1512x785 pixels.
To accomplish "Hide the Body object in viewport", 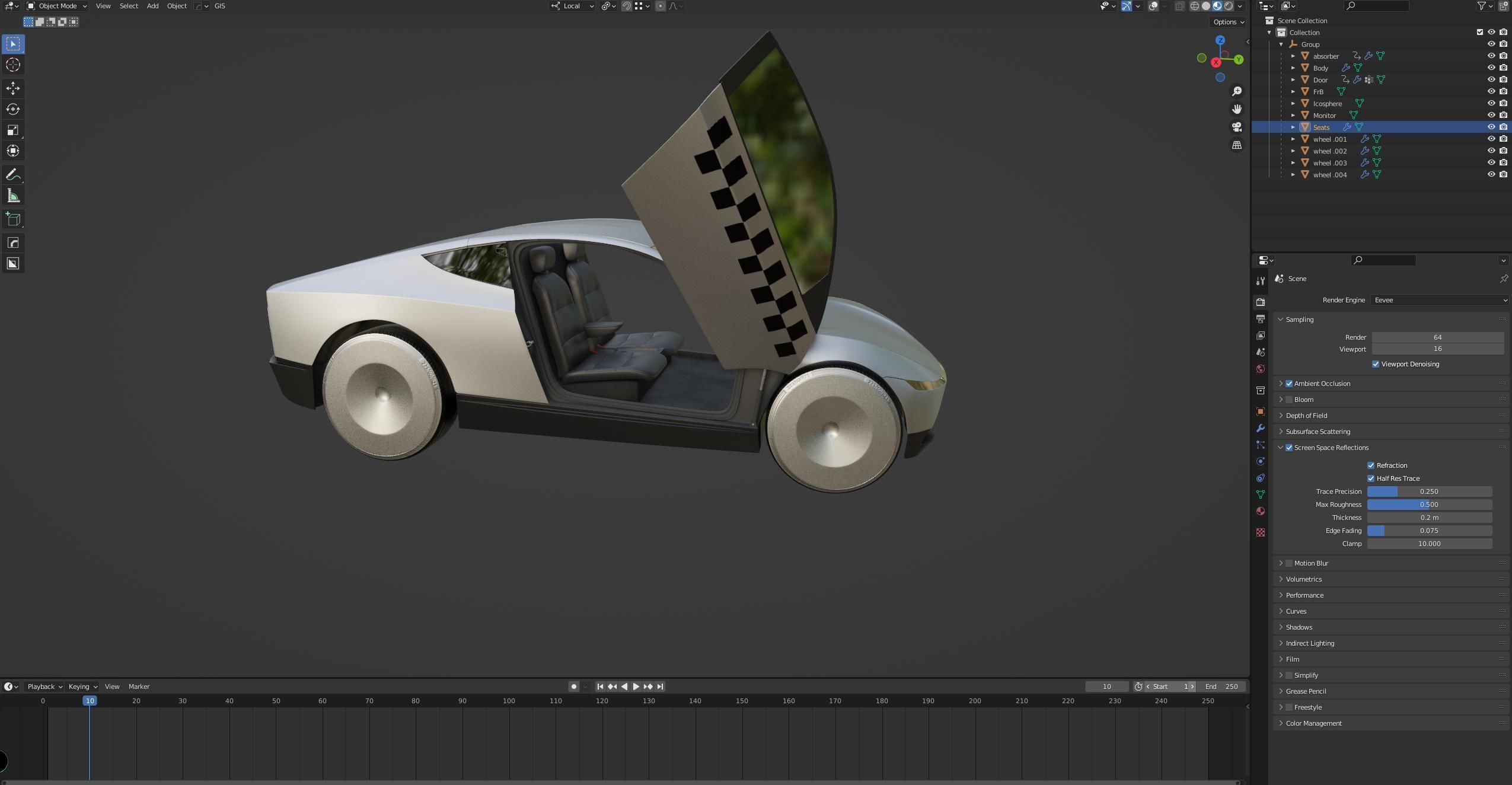I will point(1491,68).
